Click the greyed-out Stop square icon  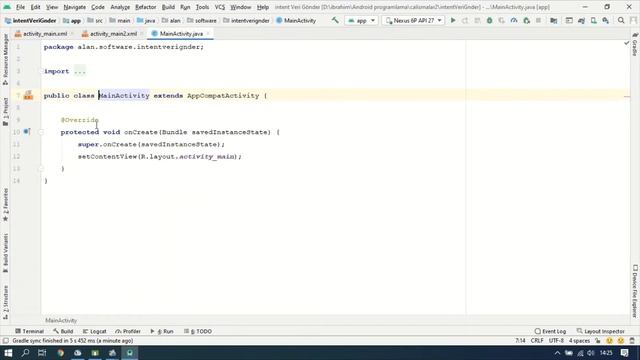coord(538,20)
